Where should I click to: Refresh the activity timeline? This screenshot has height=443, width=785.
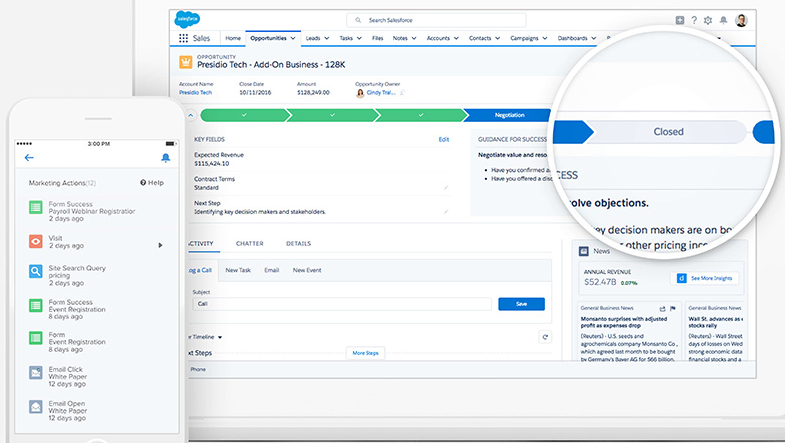(x=545, y=337)
